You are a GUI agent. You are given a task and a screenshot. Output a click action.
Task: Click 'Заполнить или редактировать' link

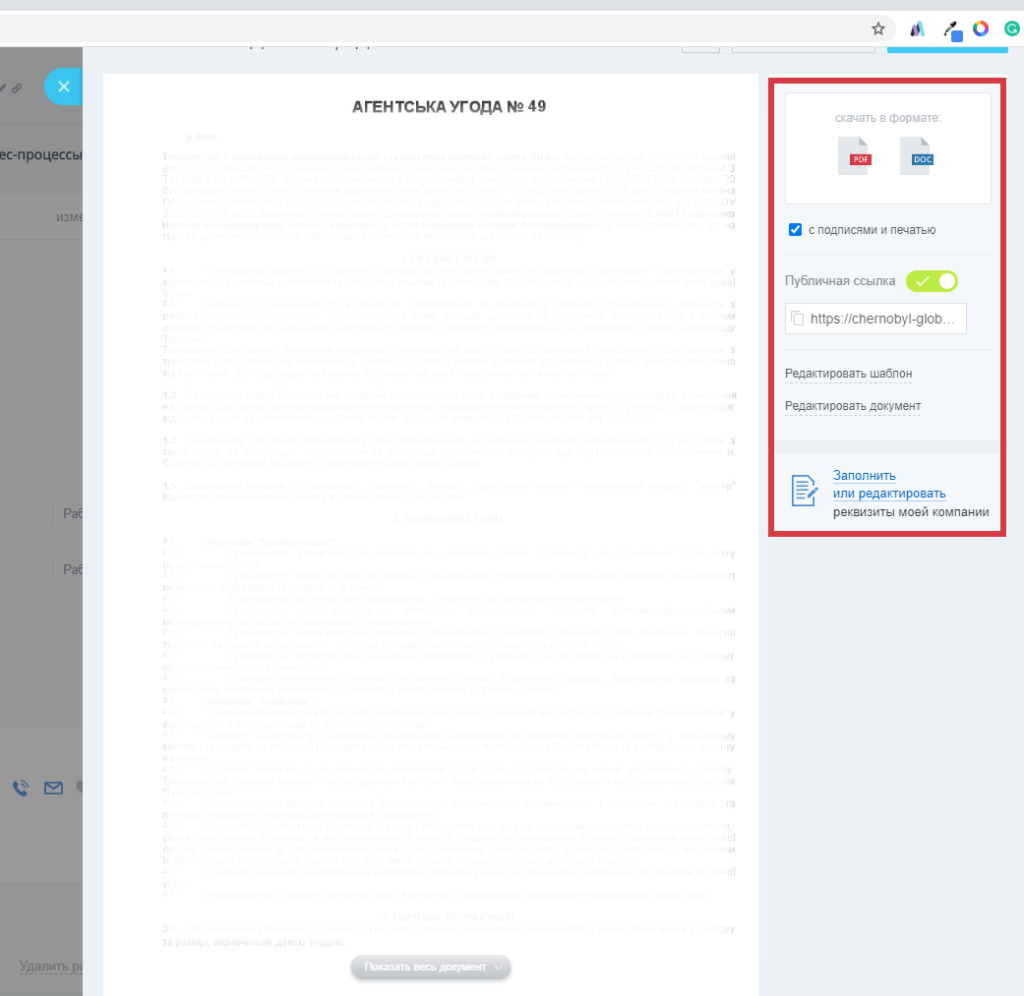click(x=889, y=485)
